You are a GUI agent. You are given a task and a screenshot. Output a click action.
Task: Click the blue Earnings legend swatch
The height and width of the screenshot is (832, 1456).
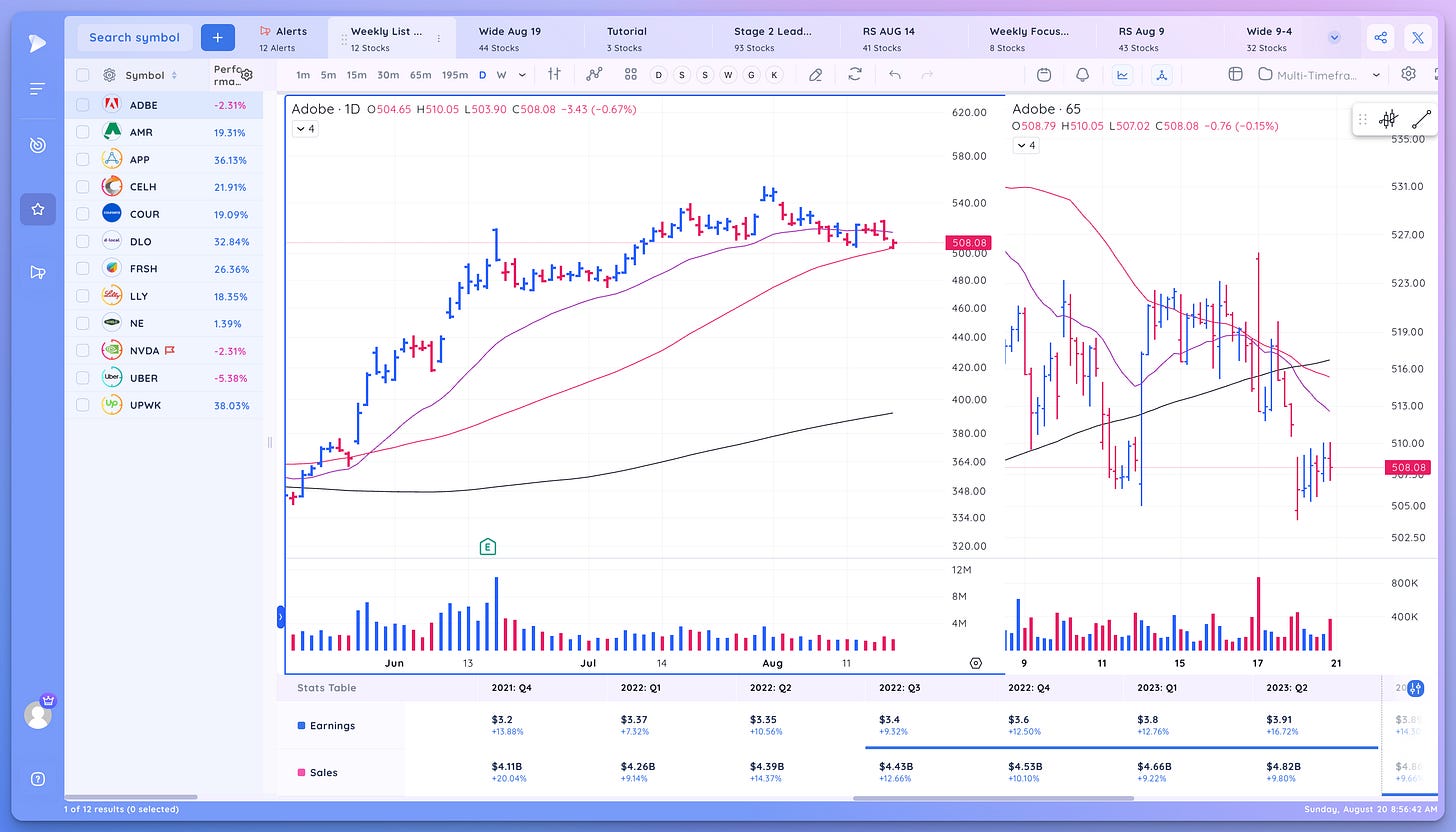coord(302,726)
